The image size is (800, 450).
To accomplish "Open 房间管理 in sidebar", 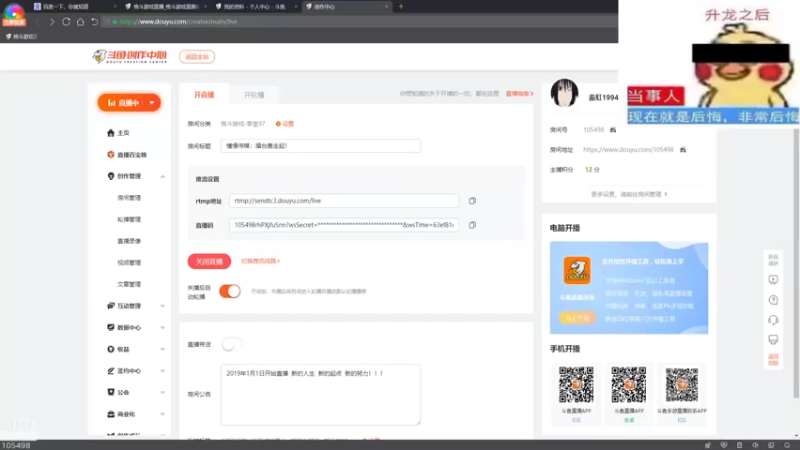I will coord(129,198).
